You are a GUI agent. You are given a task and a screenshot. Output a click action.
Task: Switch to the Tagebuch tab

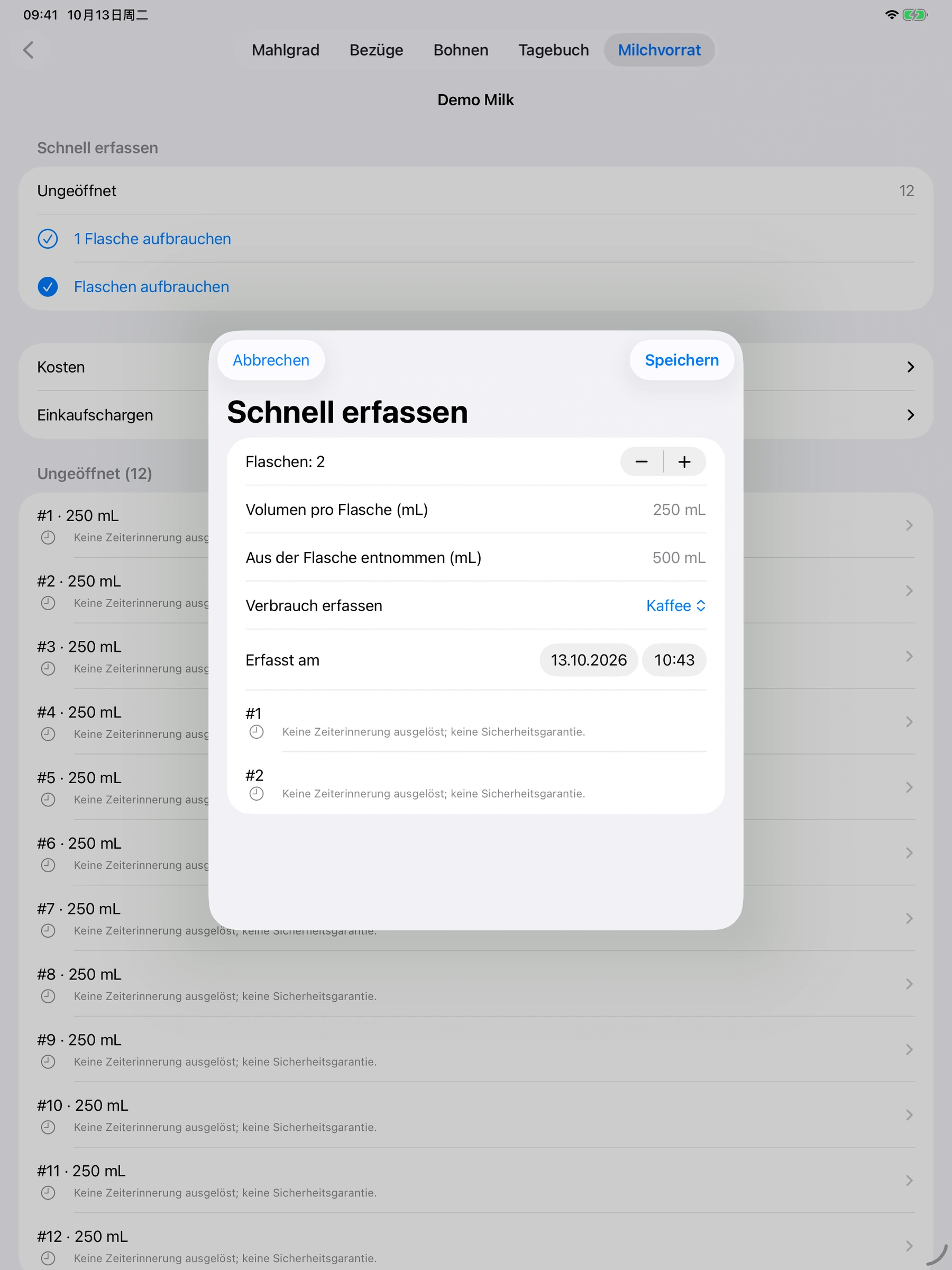pos(554,50)
